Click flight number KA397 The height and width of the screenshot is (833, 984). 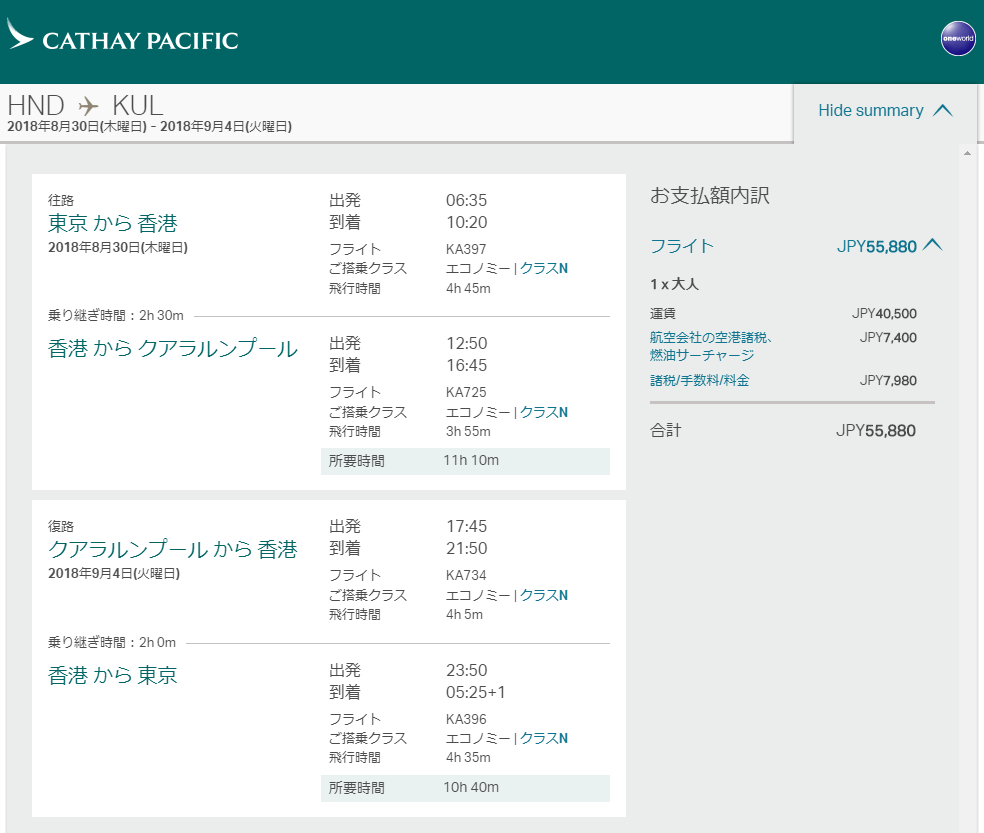coord(466,249)
